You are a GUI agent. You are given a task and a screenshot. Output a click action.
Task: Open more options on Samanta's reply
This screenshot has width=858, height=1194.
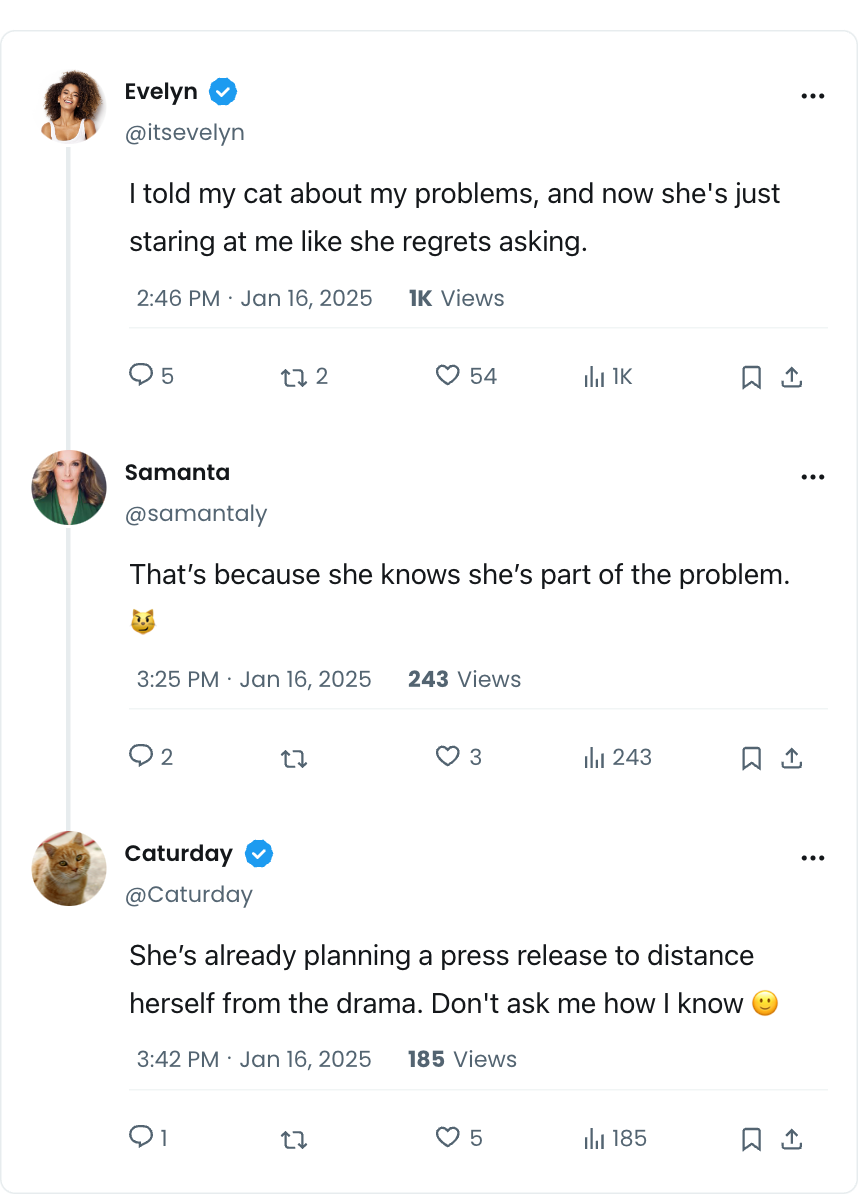click(813, 477)
